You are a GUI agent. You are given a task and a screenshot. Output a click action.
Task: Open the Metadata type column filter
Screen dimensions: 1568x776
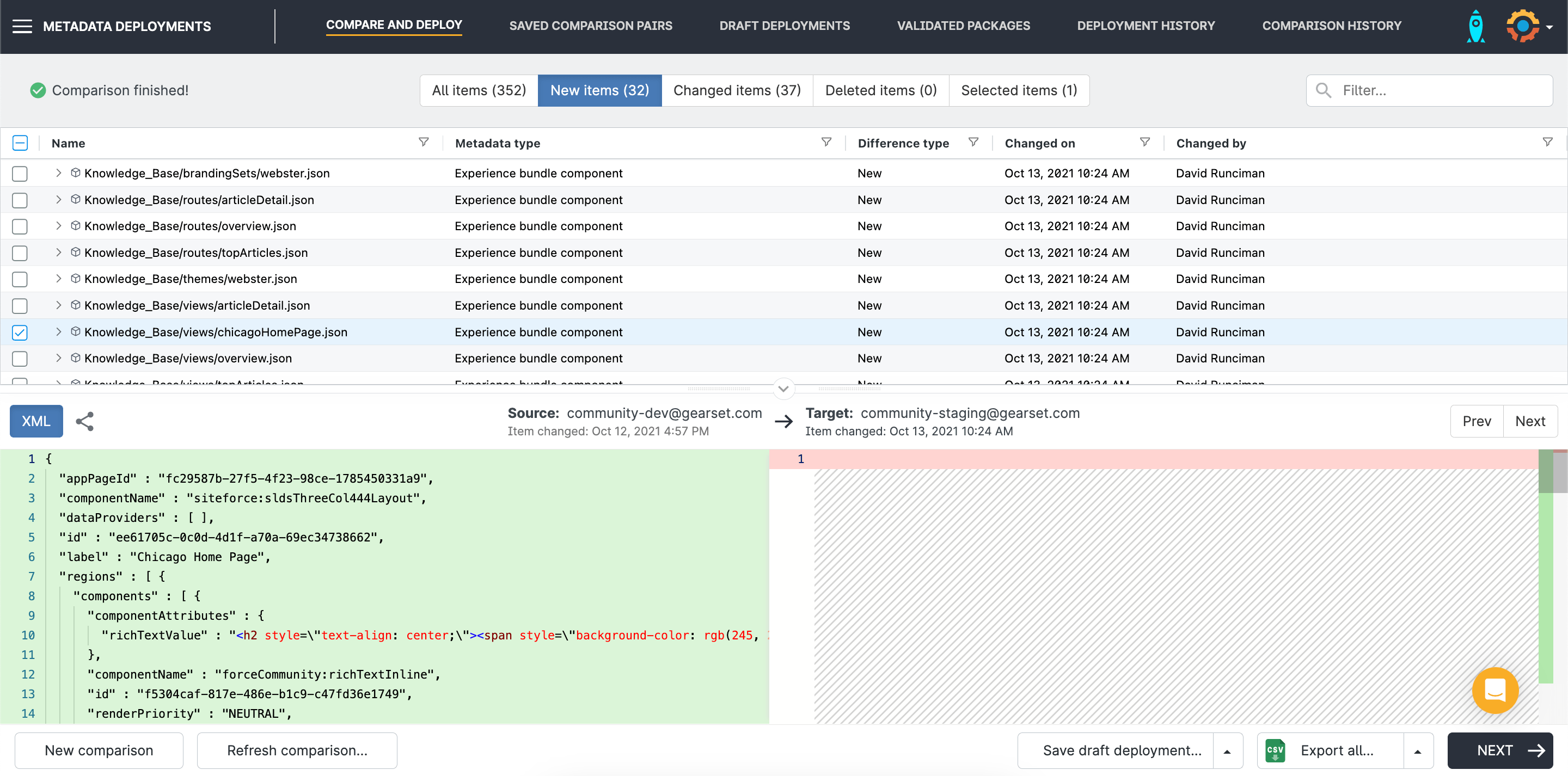click(826, 143)
